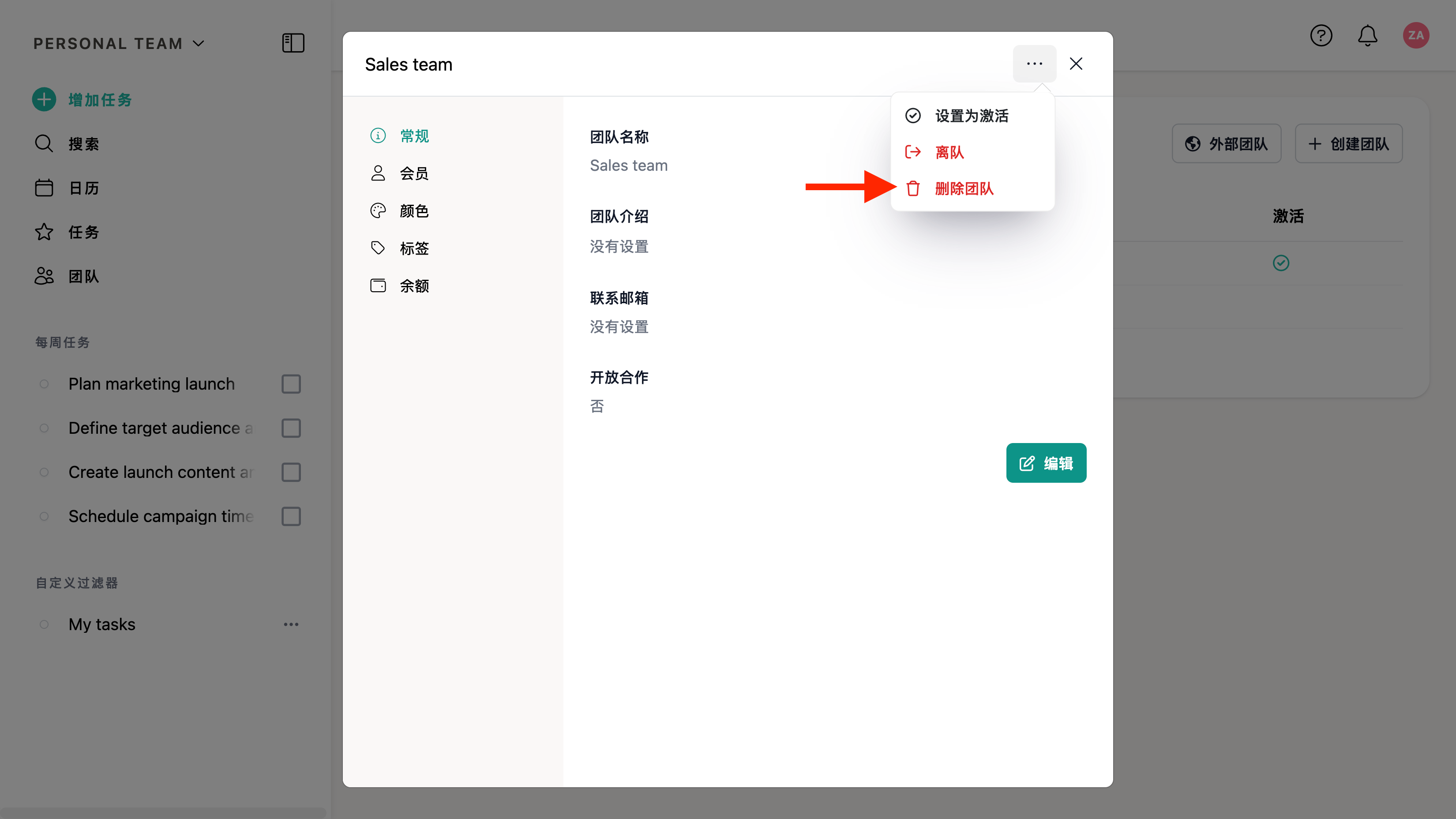Check the Define target audience checkbox
The height and width of the screenshot is (819, 1456).
click(291, 428)
